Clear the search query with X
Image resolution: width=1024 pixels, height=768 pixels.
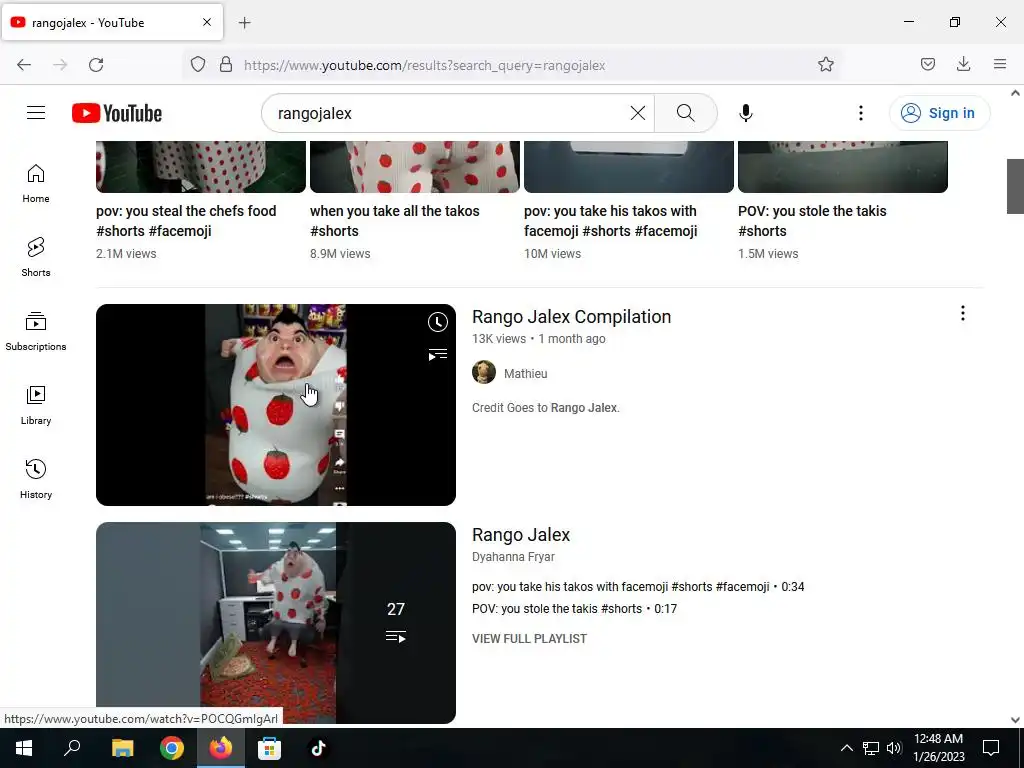coord(638,113)
